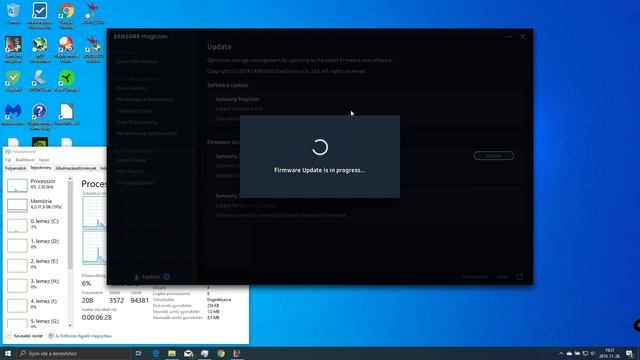Open the Google Chrome desktop shortcut

67,16
